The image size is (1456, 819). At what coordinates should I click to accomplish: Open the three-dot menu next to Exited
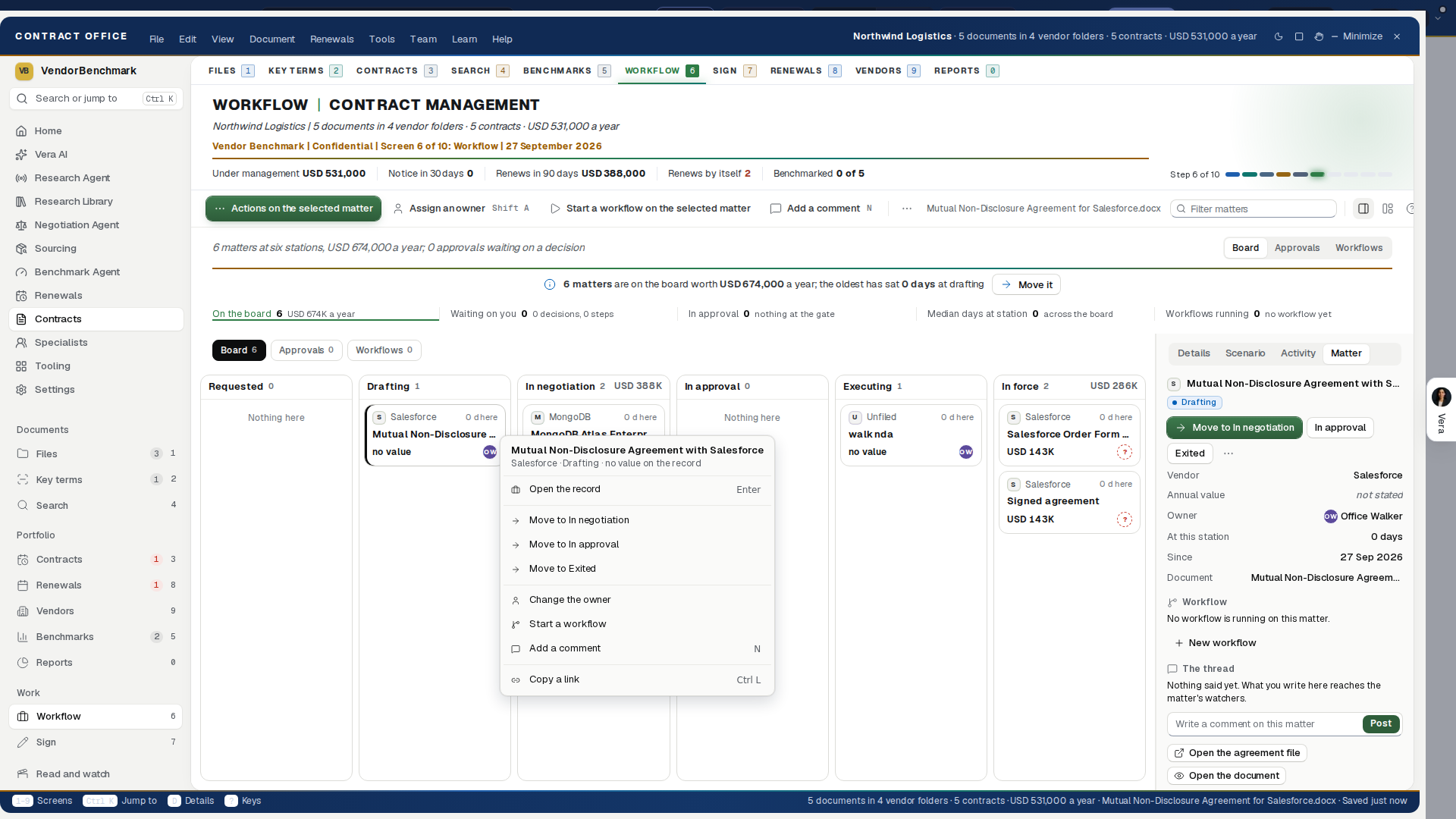(x=1228, y=453)
